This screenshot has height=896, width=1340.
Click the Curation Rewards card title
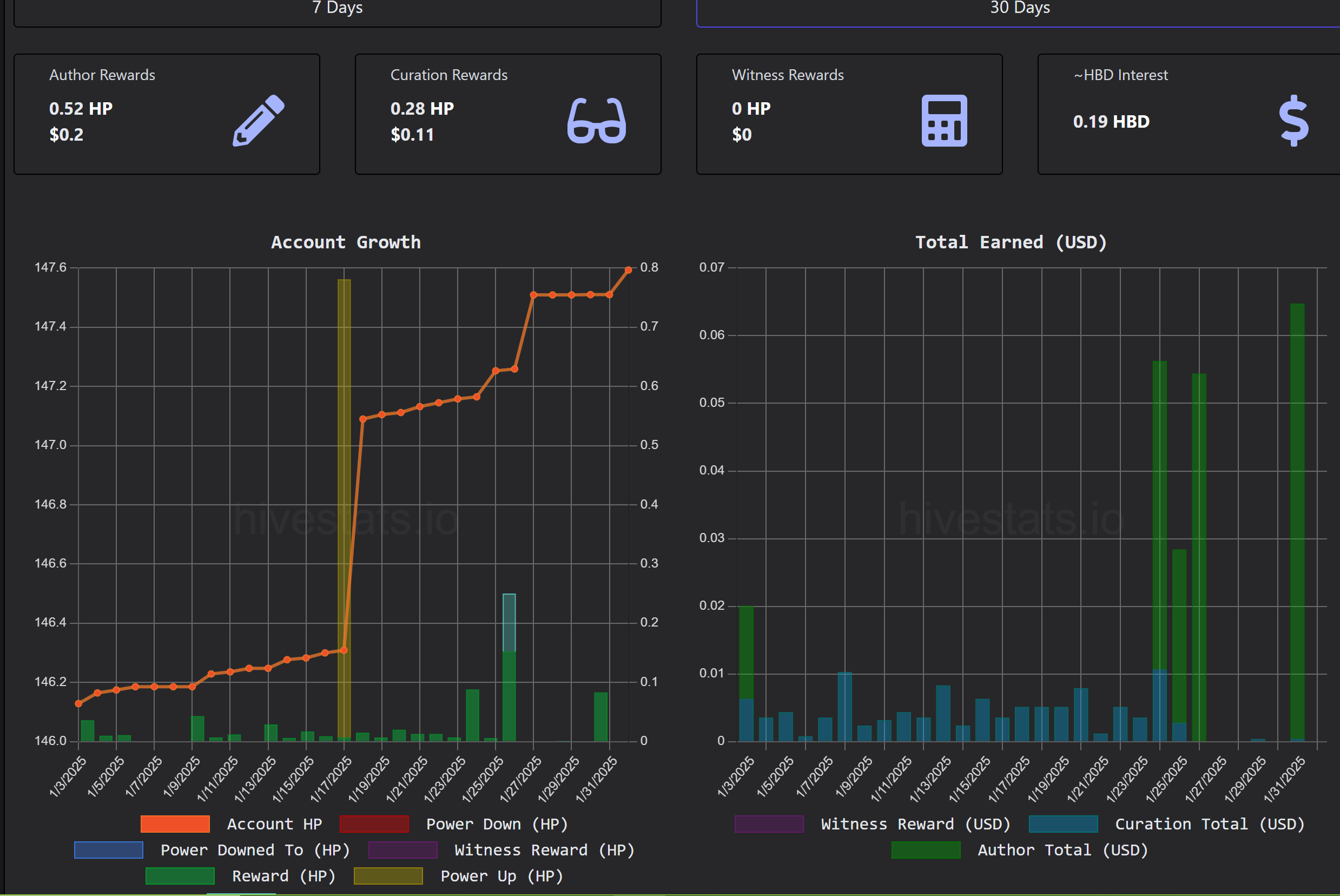pyautogui.click(x=449, y=75)
